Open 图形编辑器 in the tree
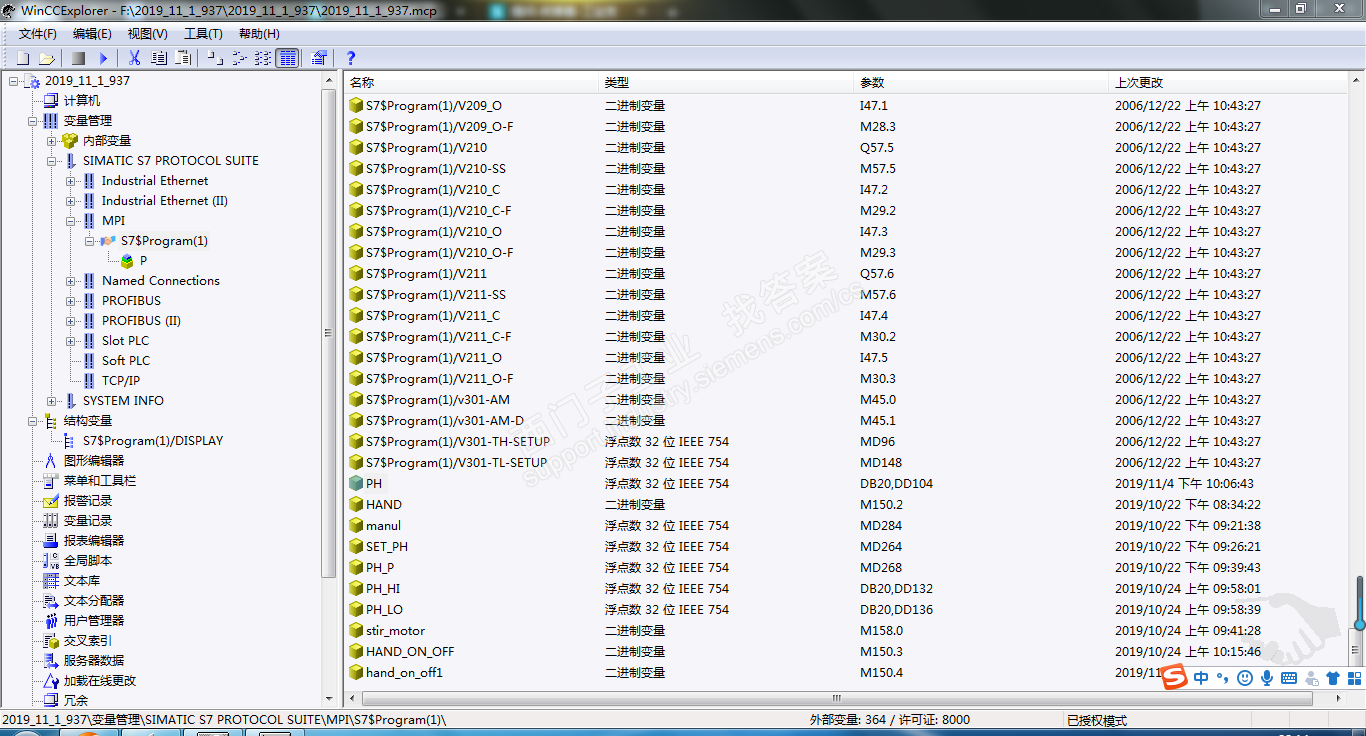 pos(94,461)
